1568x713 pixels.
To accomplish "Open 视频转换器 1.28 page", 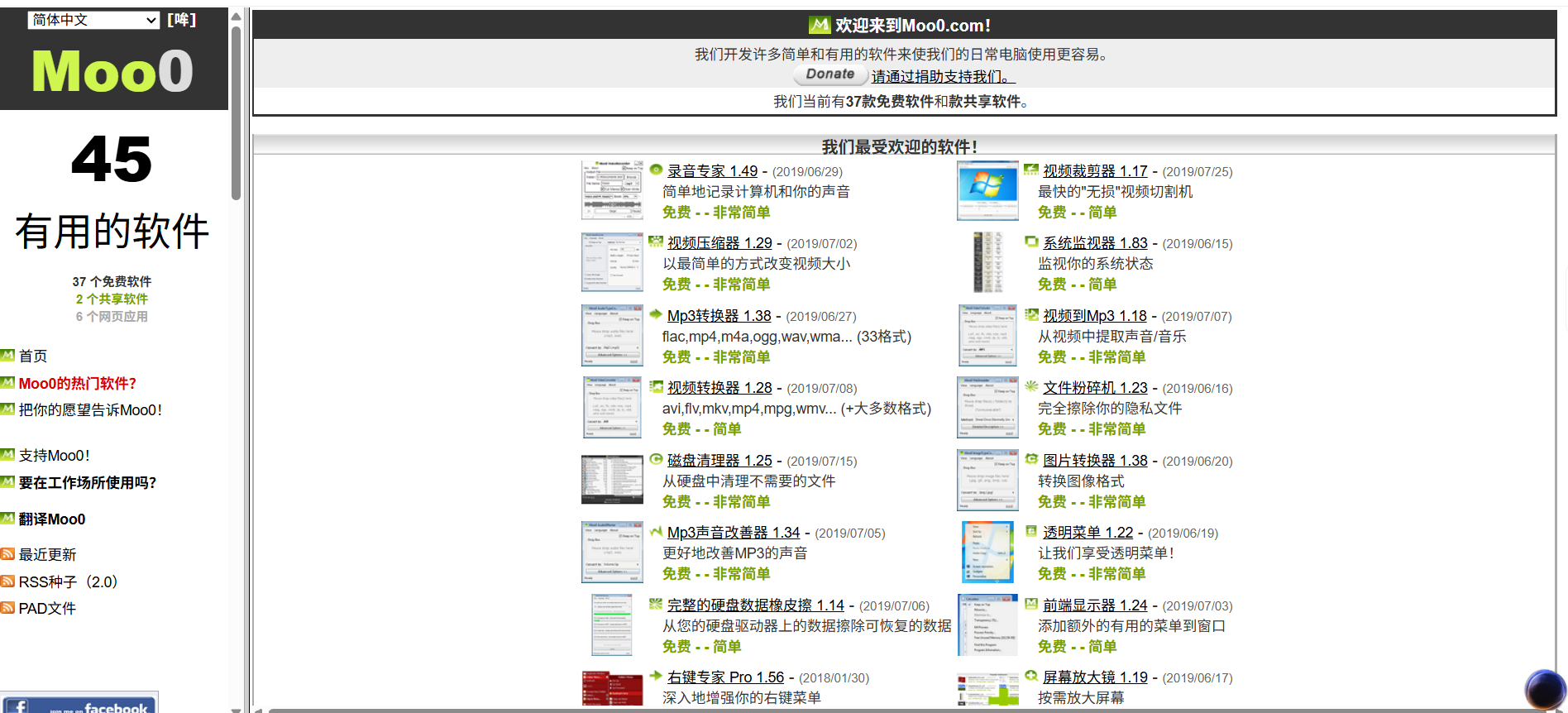I will [719, 388].
